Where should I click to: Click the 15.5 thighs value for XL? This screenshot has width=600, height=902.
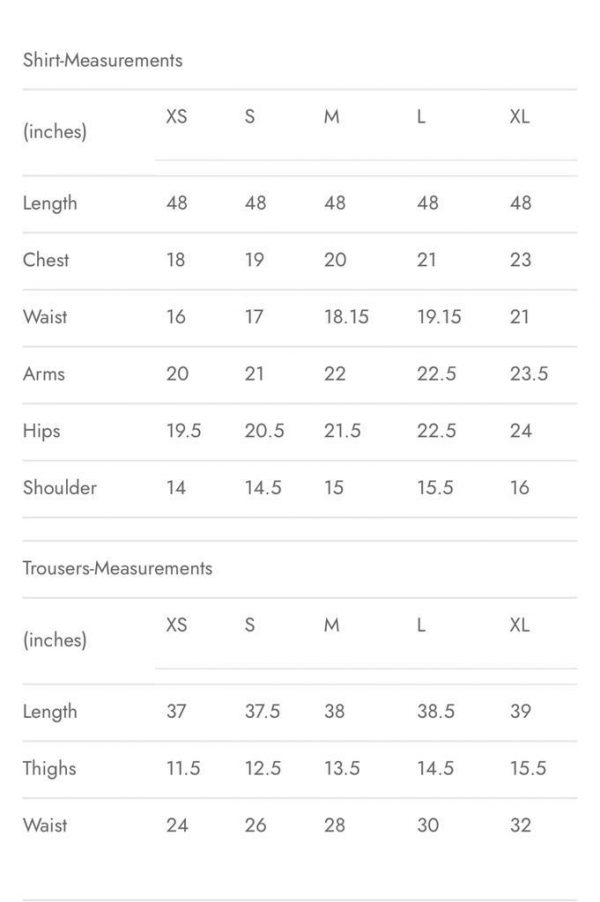[527, 768]
